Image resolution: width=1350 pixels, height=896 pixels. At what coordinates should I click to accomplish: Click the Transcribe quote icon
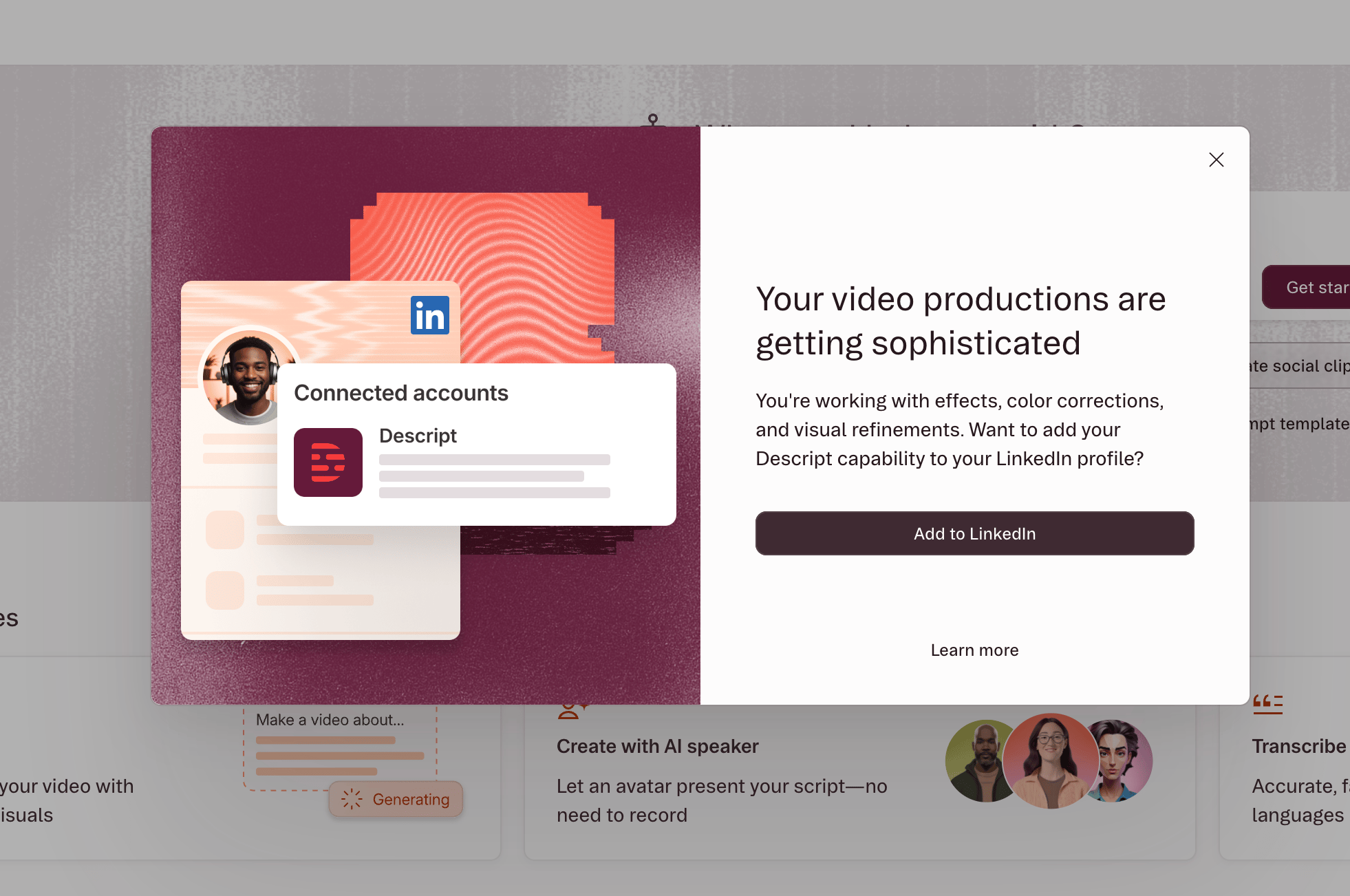click(1267, 705)
